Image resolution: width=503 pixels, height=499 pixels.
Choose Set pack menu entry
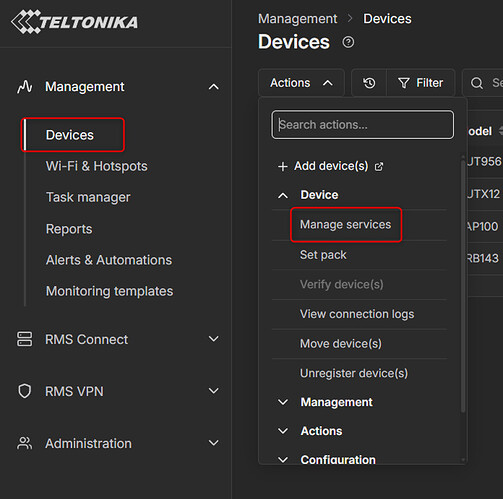(x=323, y=255)
